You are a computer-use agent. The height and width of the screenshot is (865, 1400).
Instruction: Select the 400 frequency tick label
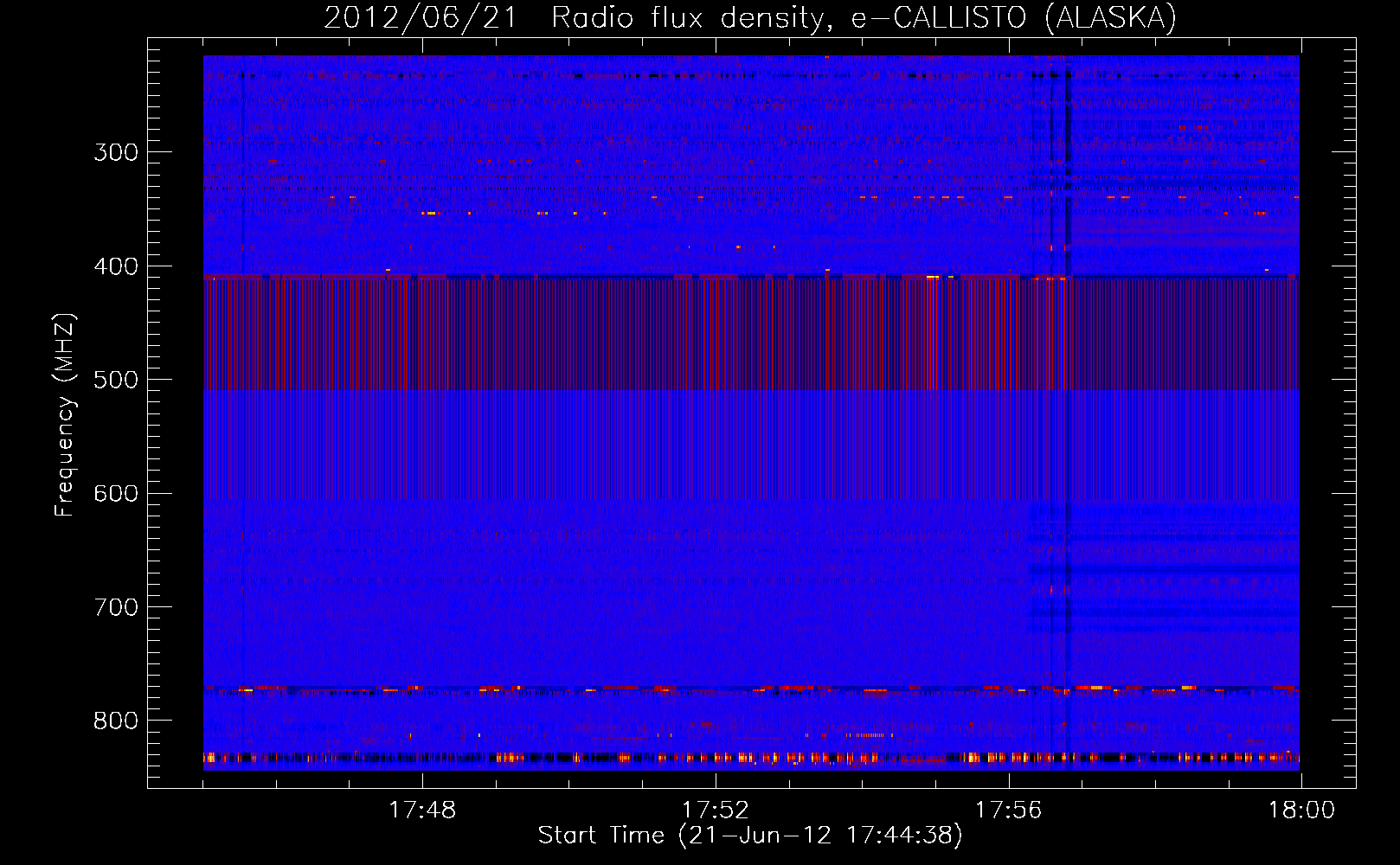tap(116, 266)
